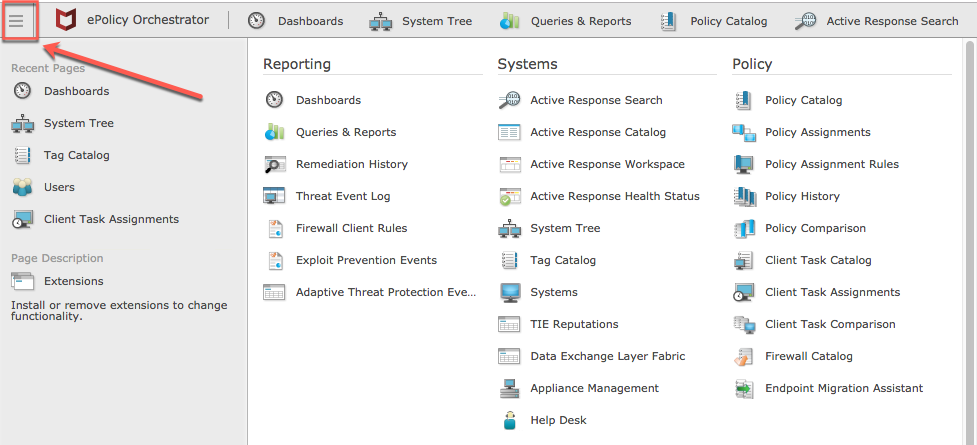Open Users from Recent Pages
Viewport: 977px width, 445px height.
(x=59, y=187)
